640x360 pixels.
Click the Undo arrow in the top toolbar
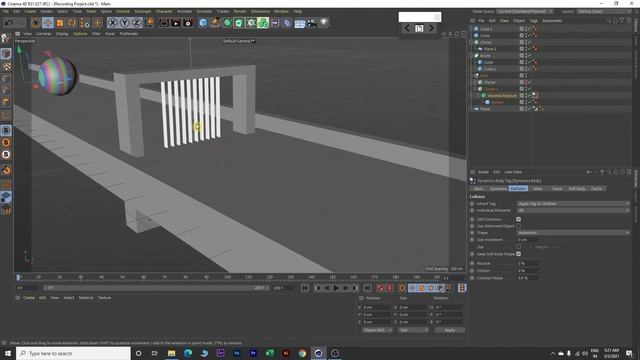pos(9,23)
